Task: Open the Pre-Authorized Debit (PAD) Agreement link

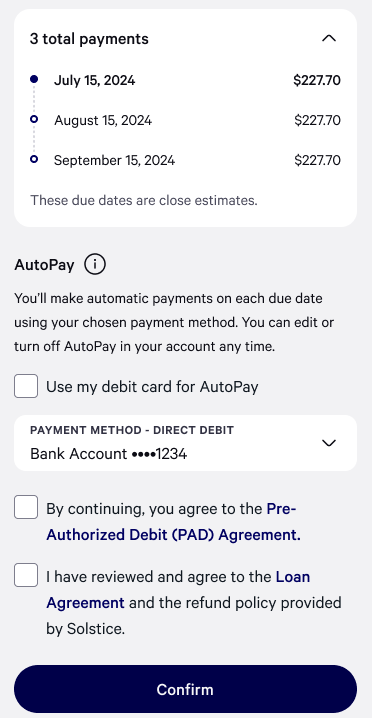Action: [x=174, y=522]
